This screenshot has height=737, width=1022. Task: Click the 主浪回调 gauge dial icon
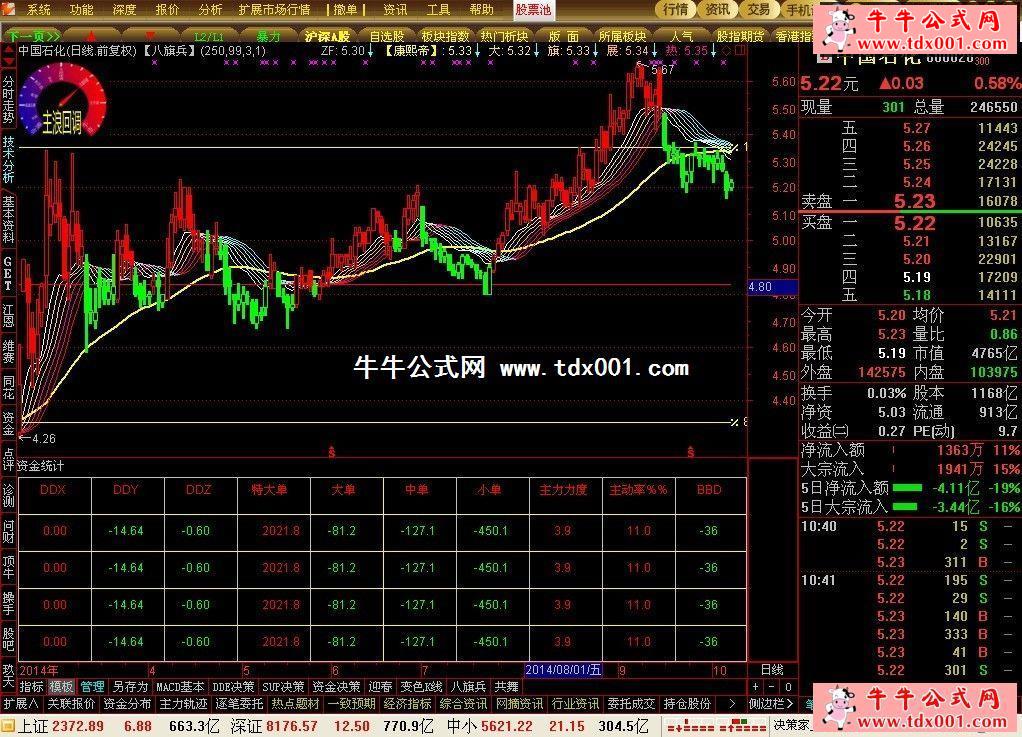pos(61,106)
